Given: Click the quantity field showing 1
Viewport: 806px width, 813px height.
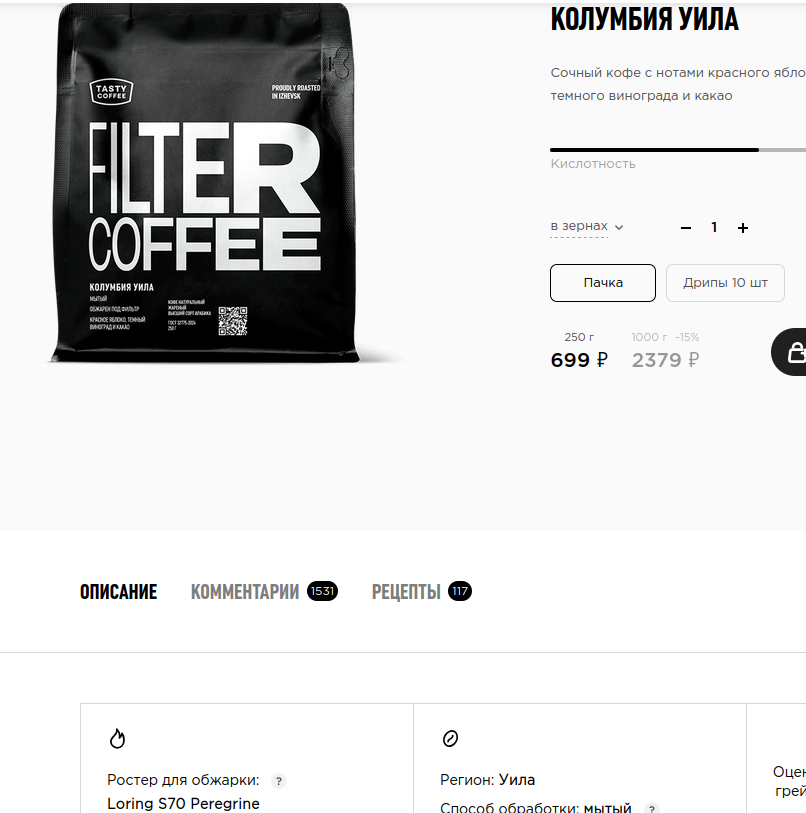Looking at the screenshot, I should click(x=714, y=227).
